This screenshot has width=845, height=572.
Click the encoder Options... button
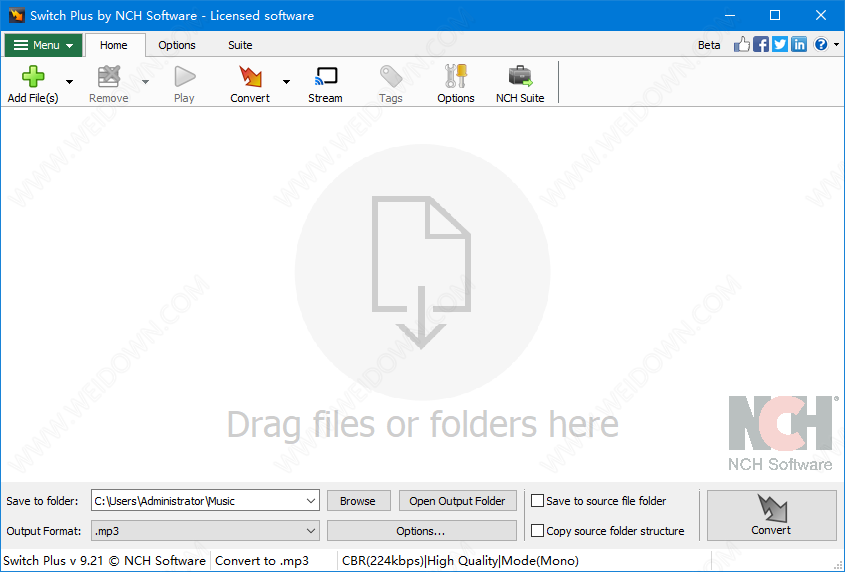point(421,531)
